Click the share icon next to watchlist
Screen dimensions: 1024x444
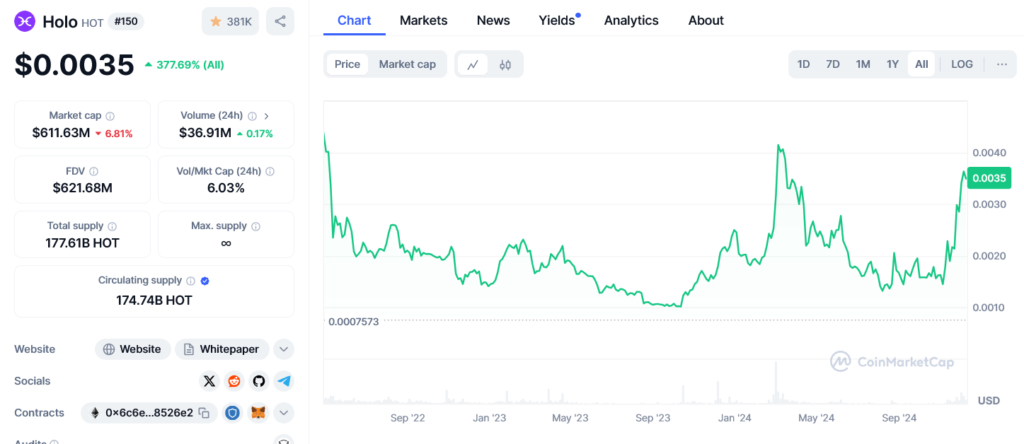280,21
